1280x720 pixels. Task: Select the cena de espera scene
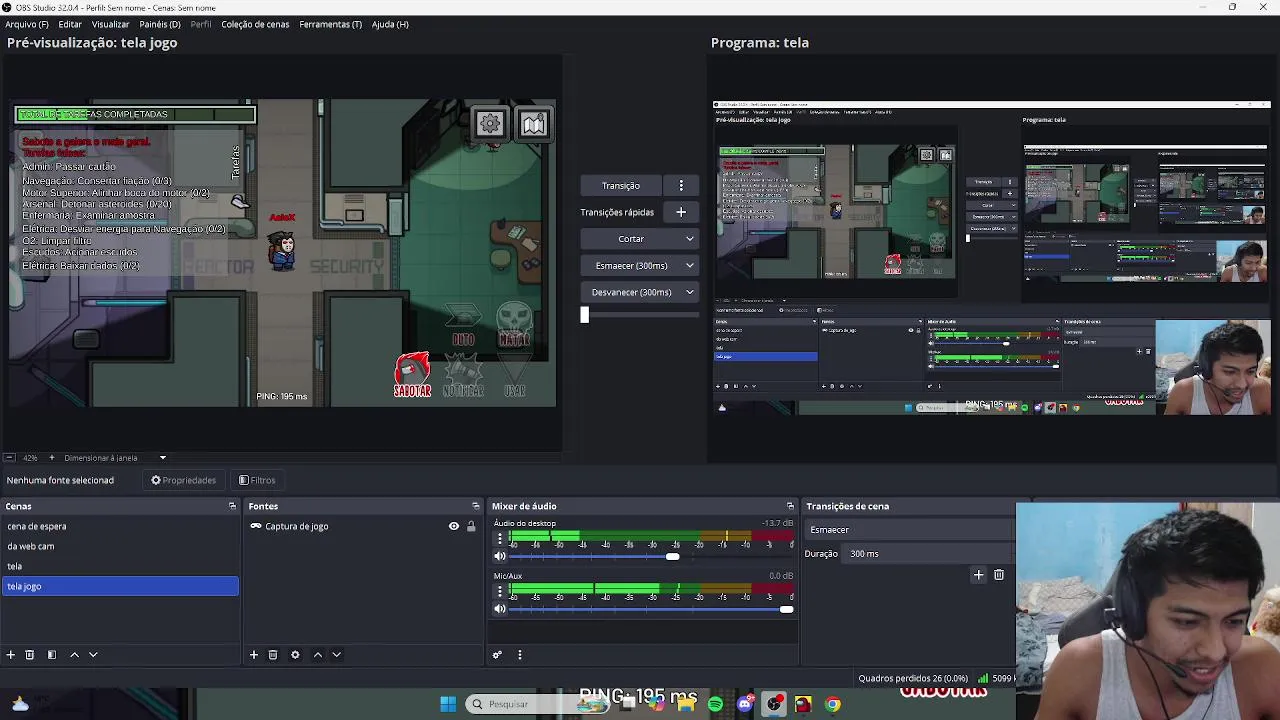(x=120, y=526)
